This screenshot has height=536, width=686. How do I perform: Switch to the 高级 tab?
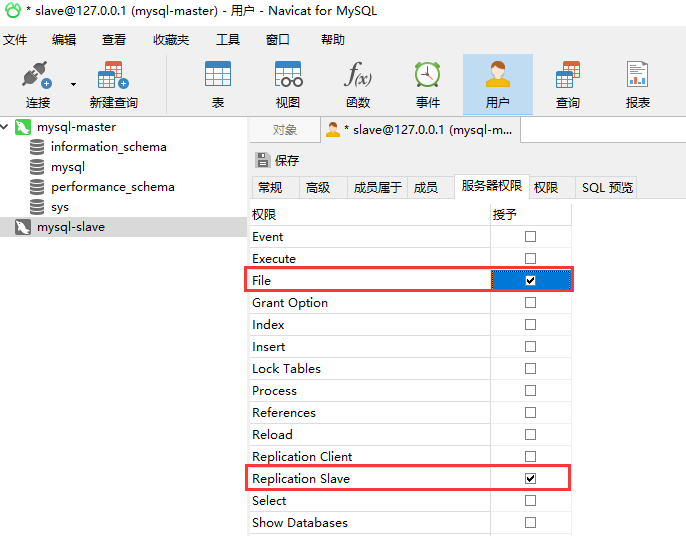point(323,188)
